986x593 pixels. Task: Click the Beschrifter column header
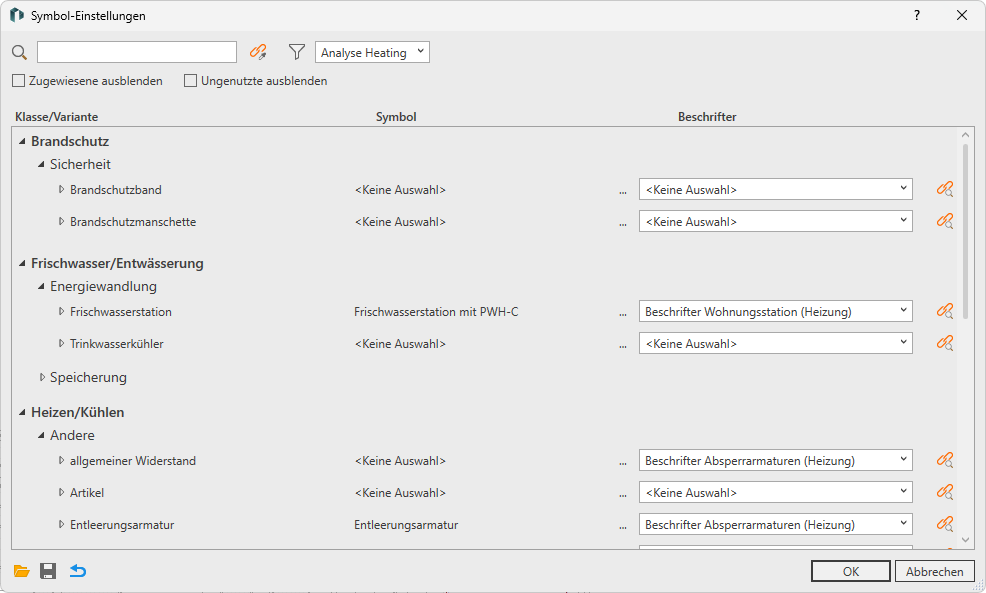707,117
